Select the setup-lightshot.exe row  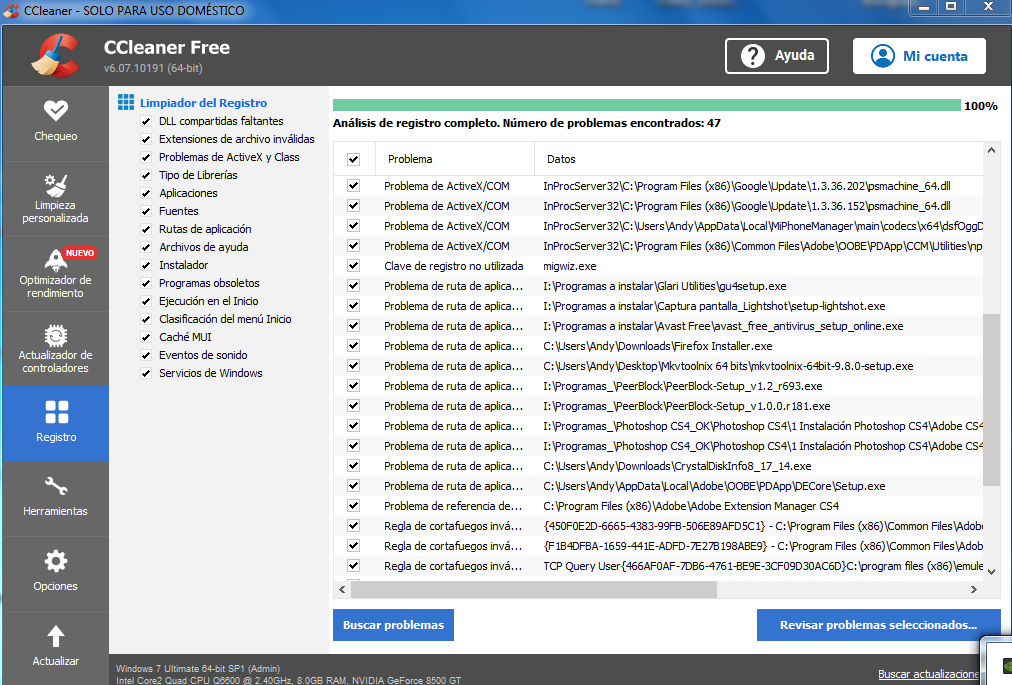pos(658,306)
